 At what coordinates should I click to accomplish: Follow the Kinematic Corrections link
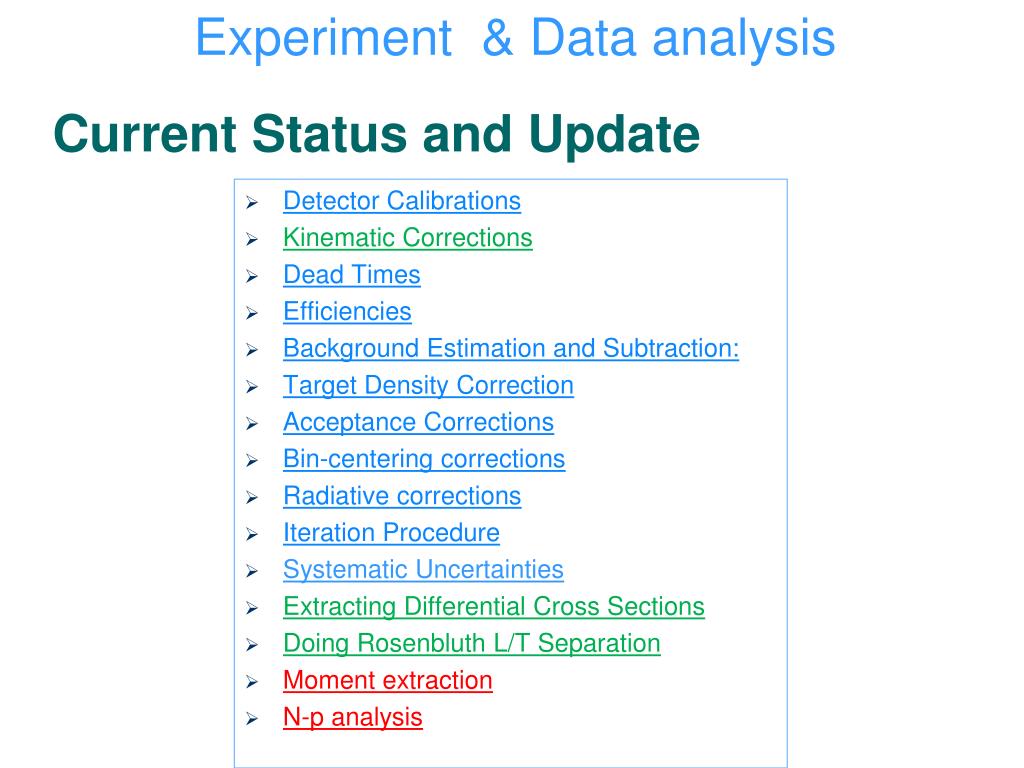click(408, 238)
